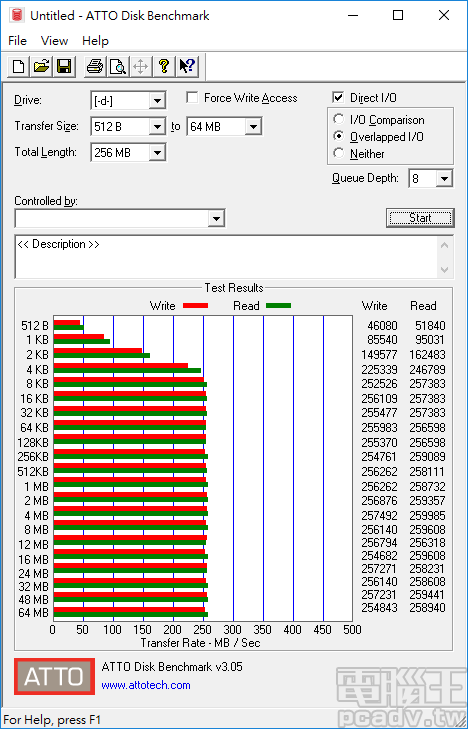Click the ATTO Disk Benchmark v3.05 text

point(172,667)
